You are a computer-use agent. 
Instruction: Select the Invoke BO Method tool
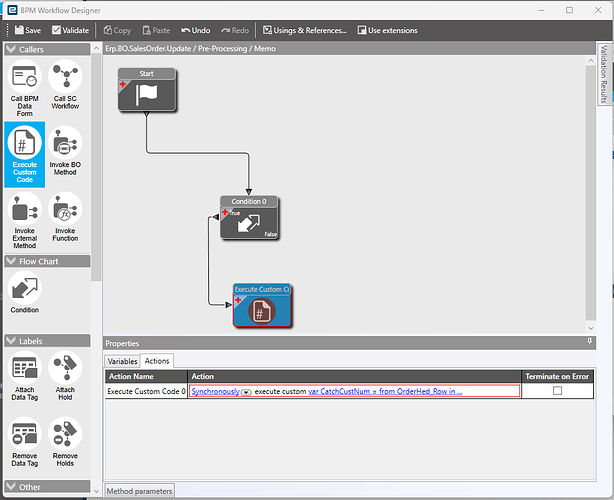pyautogui.click(x=65, y=151)
